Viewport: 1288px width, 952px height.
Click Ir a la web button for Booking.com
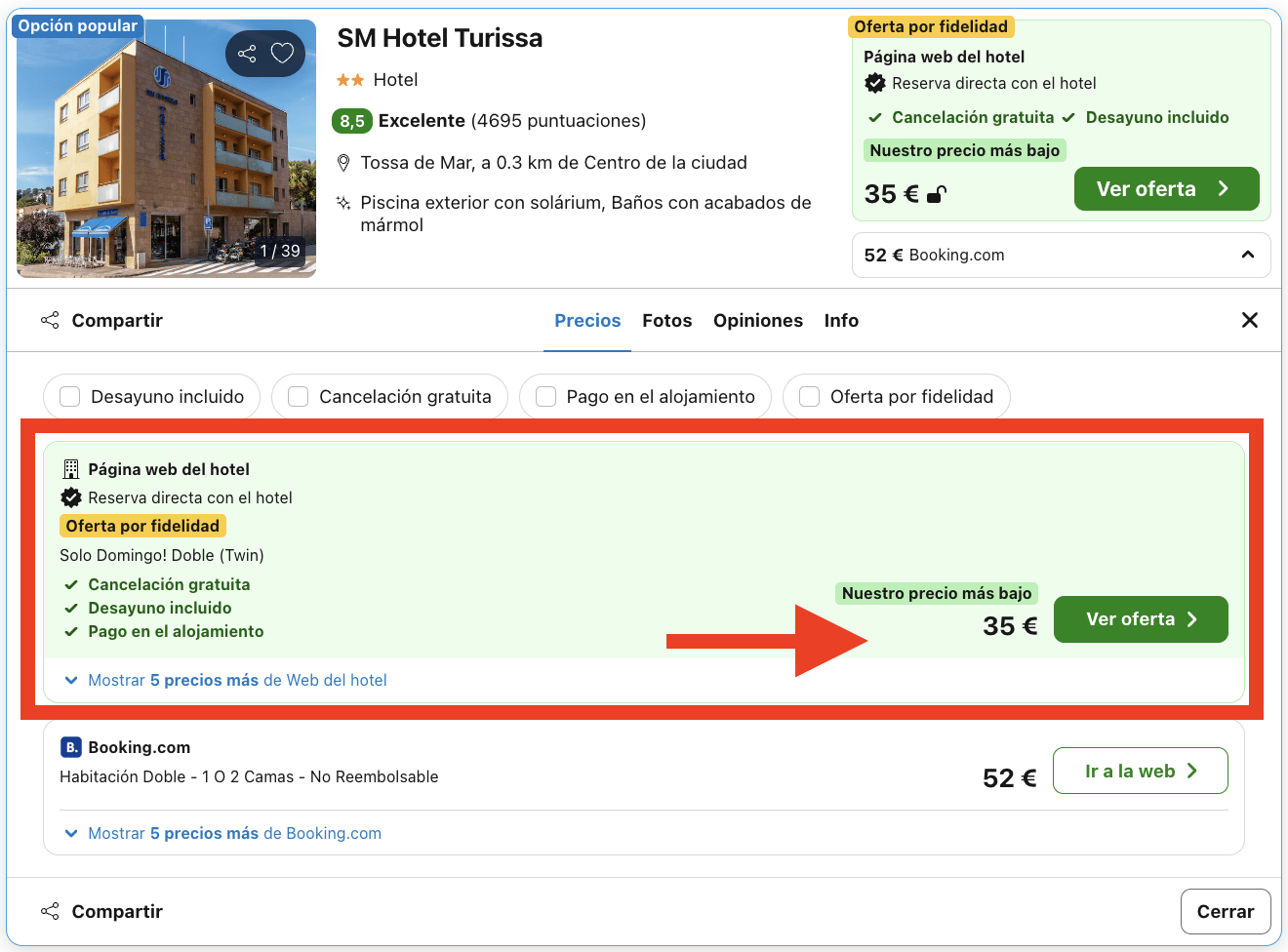click(x=1141, y=771)
